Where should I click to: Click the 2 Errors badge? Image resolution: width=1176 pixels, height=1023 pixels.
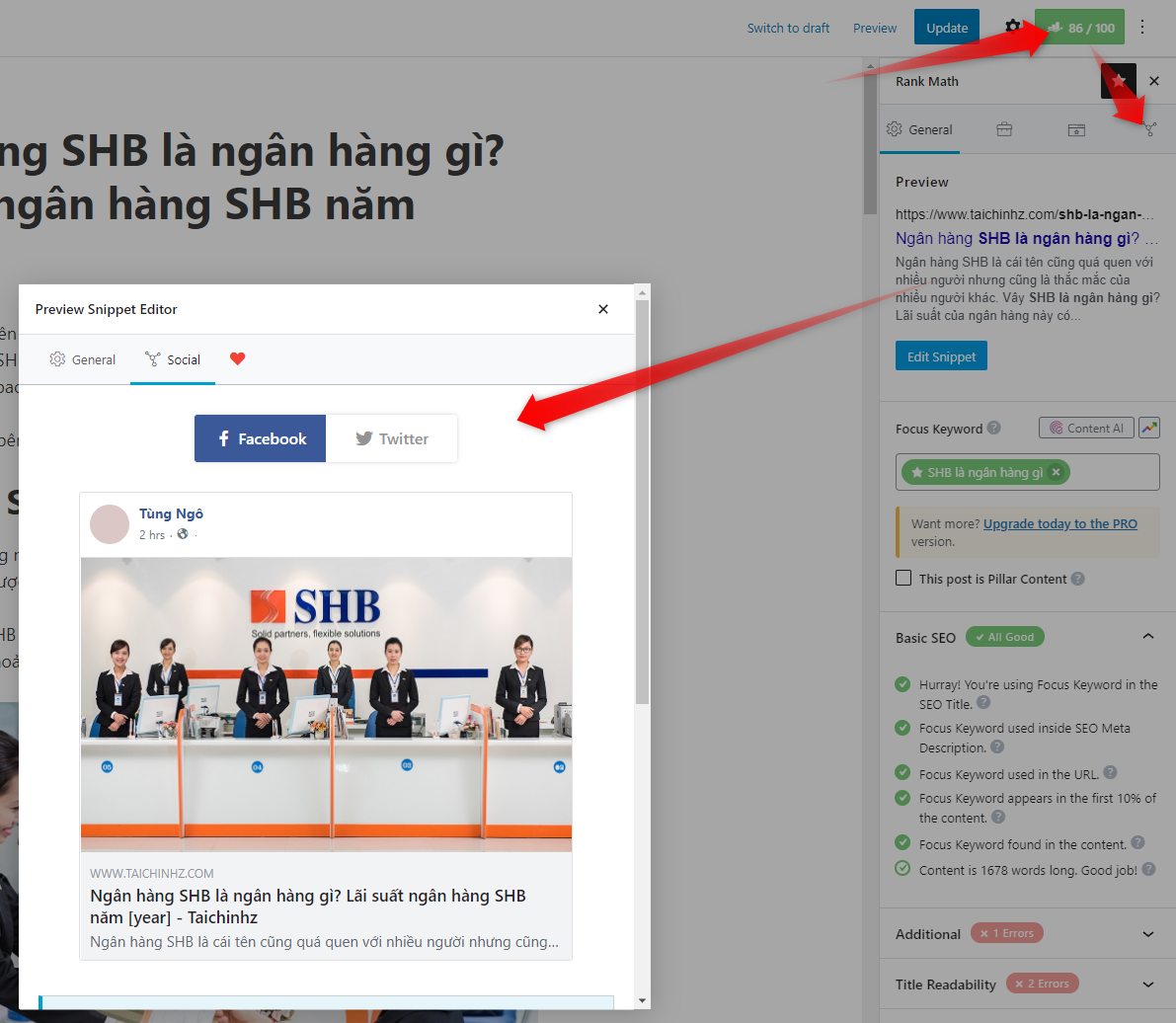1043,984
